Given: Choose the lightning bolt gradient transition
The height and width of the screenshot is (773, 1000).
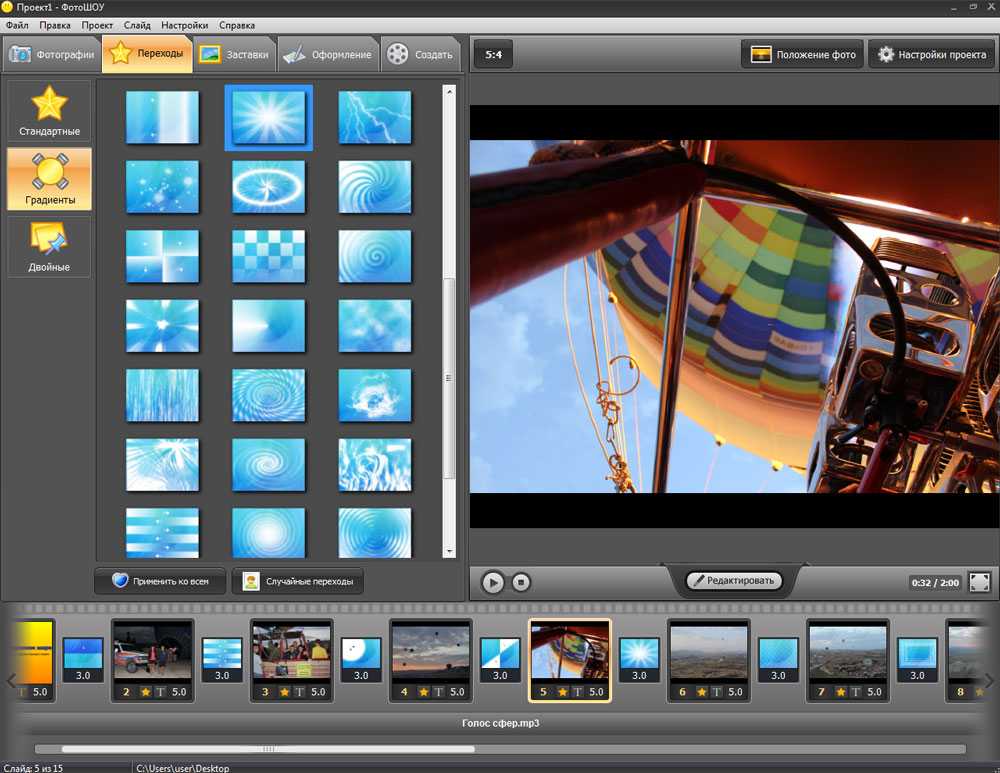Looking at the screenshot, I should 375,117.
